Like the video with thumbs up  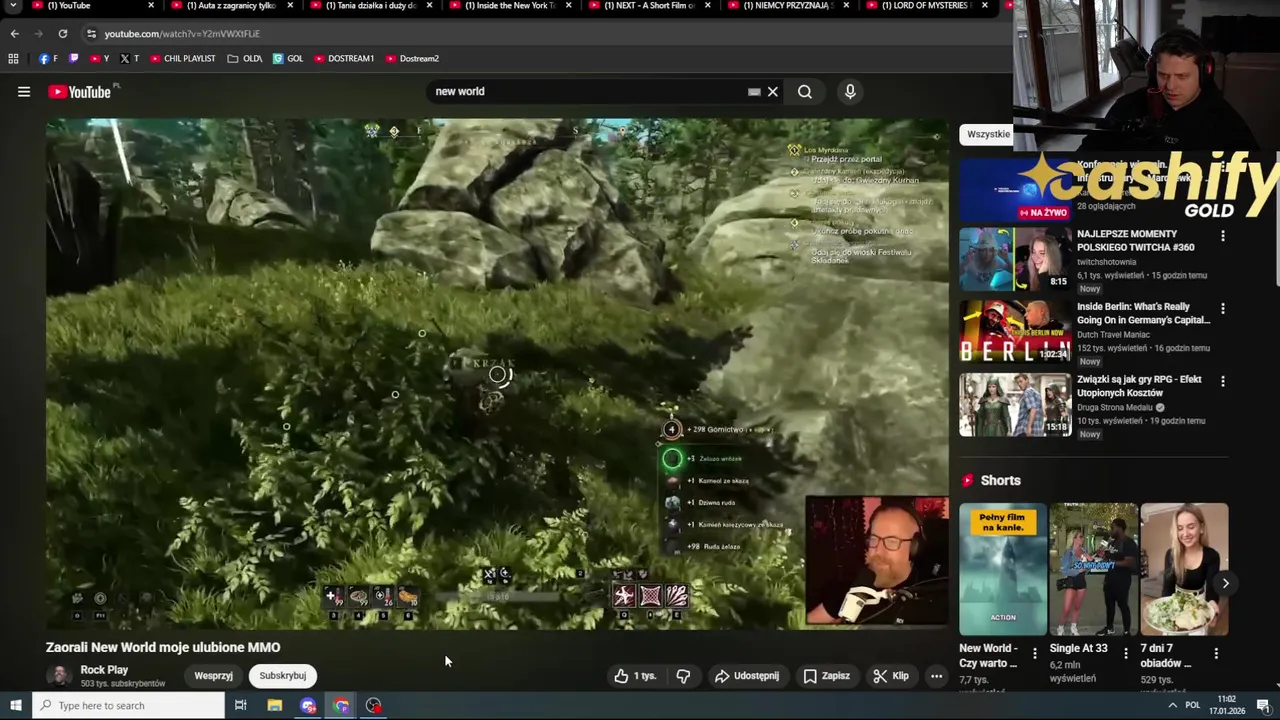635,676
